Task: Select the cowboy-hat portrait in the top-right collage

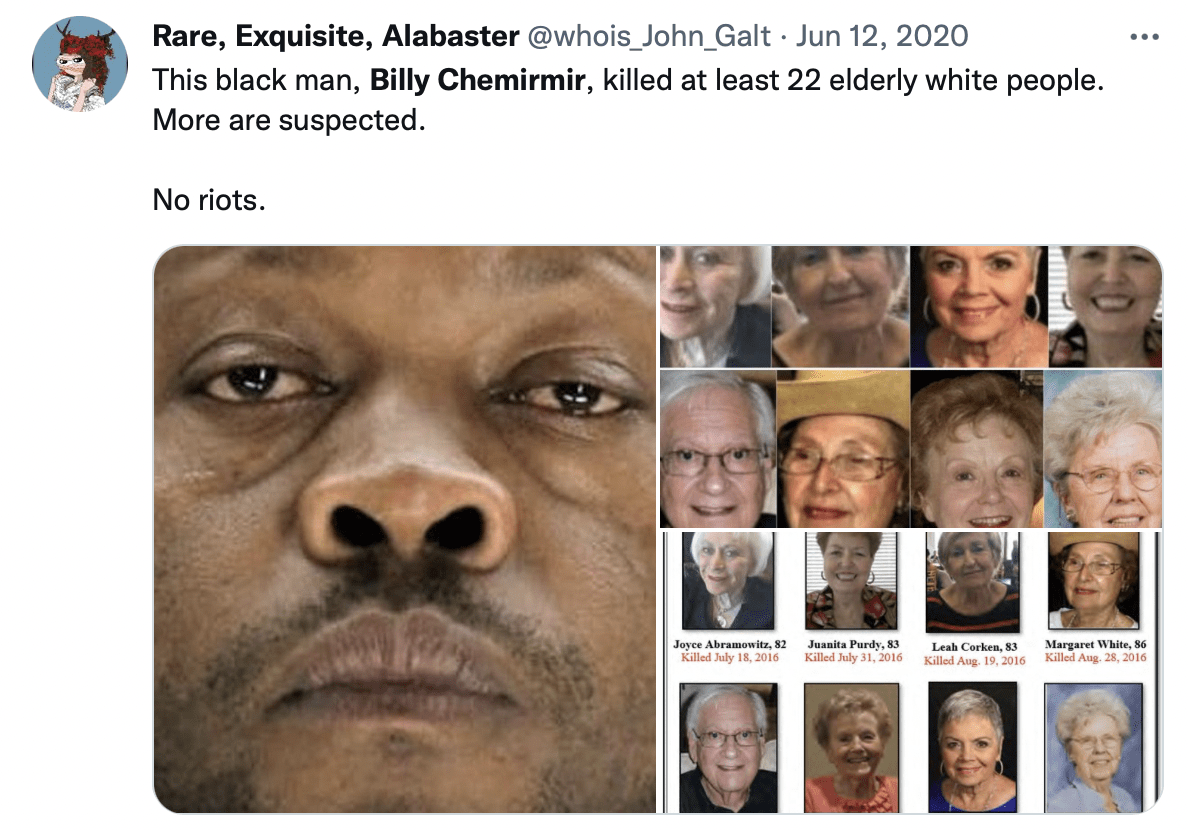Action: click(x=843, y=449)
